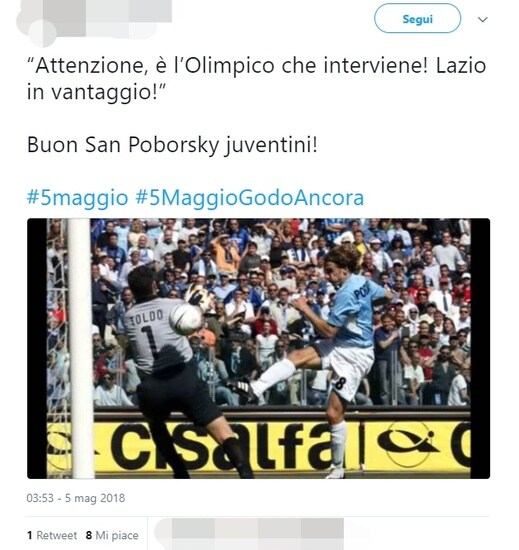Screen dimensions: 519x550
Task: Click the football in mid-air in the photo
Action: tap(186, 319)
